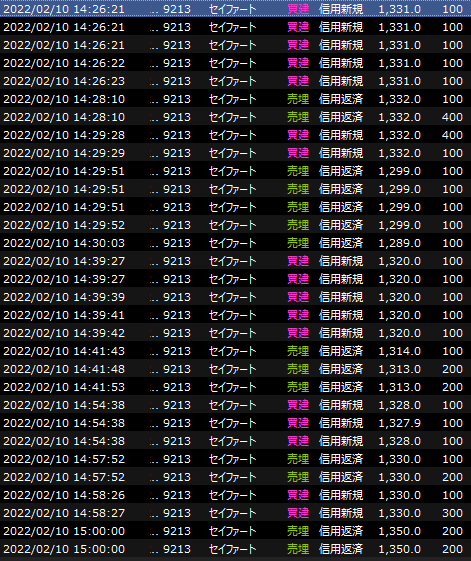Select the timestamp 2022/02/10 14:26:22
Viewport: 471px width, 561px height.
pyautogui.click(x=64, y=63)
